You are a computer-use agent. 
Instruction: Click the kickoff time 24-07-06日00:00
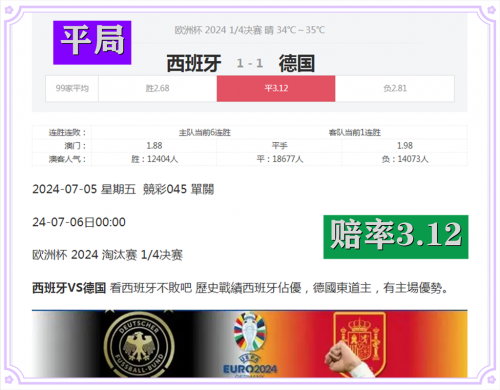coord(79,222)
